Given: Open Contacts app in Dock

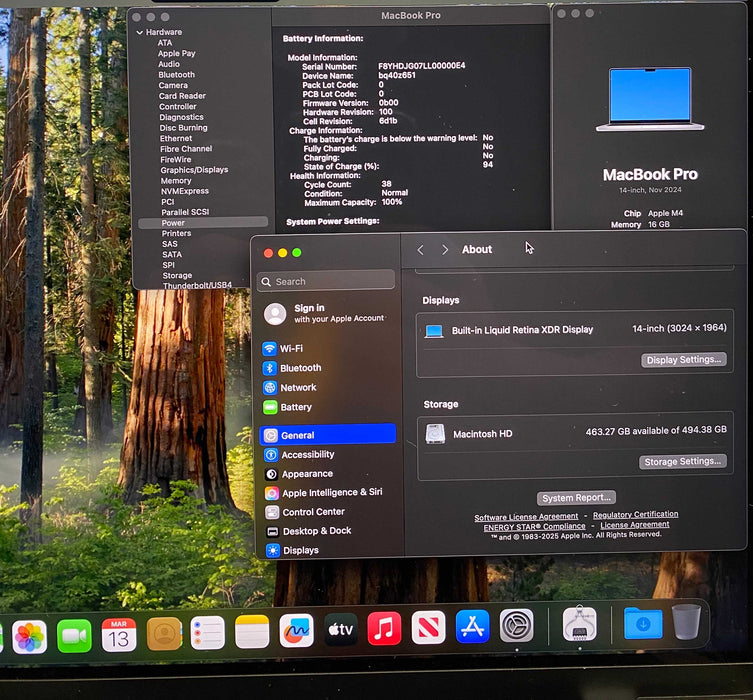Looking at the screenshot, I should (164, 634).
